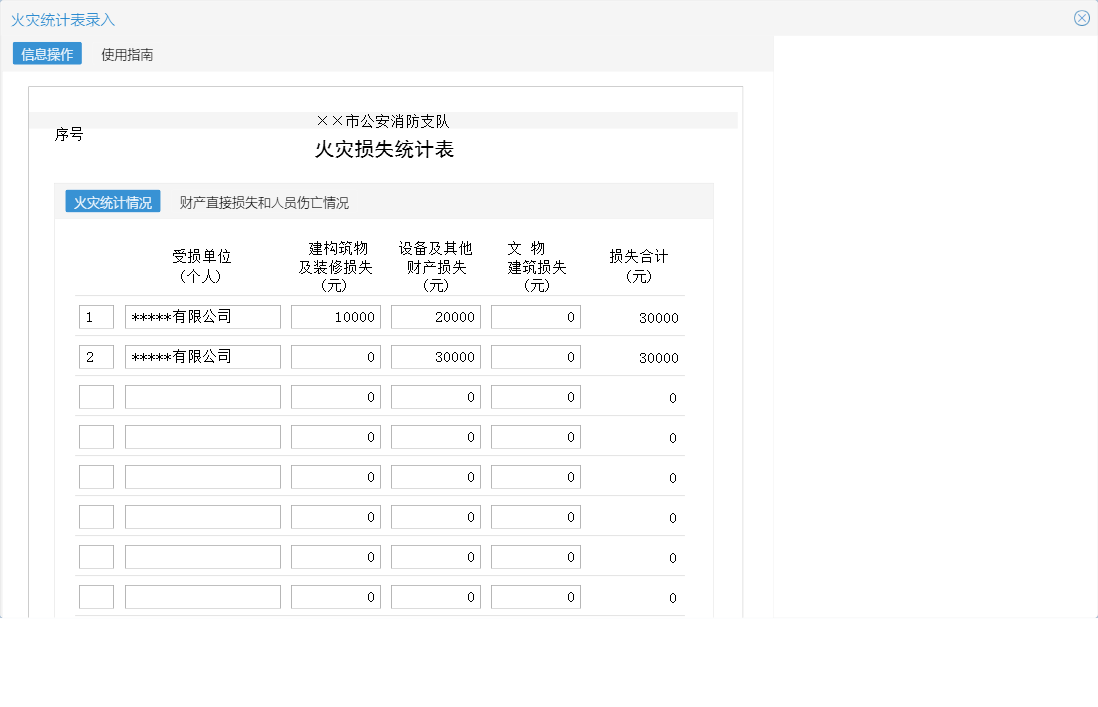Image resolution: width=1098 pixels, height=707 pixels.
Task: Click the 受损单位 field showing *****有限公司 in row 1
Action: pos(202,316)
